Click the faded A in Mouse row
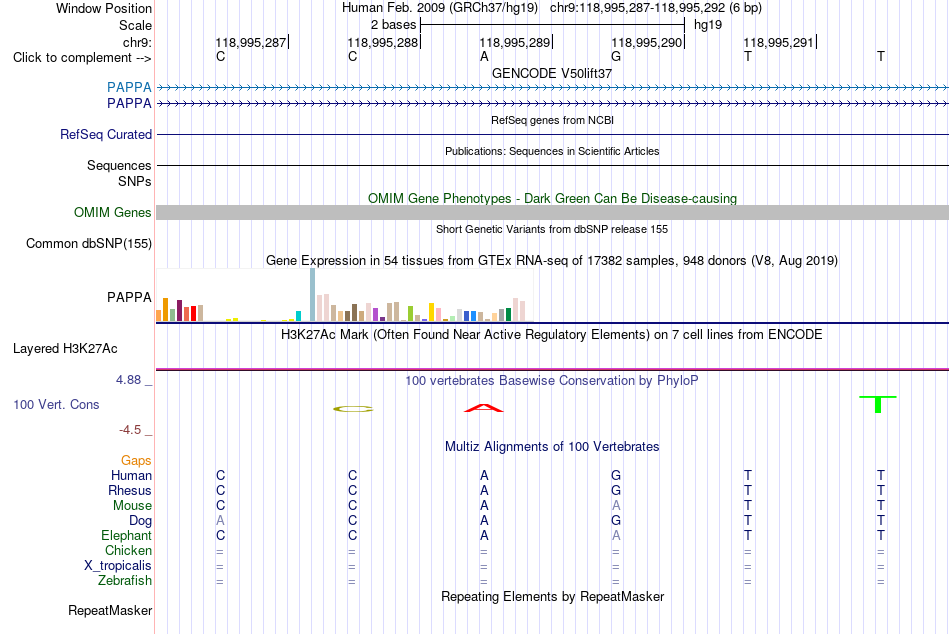Screen dimensions: 950x634 616,506
